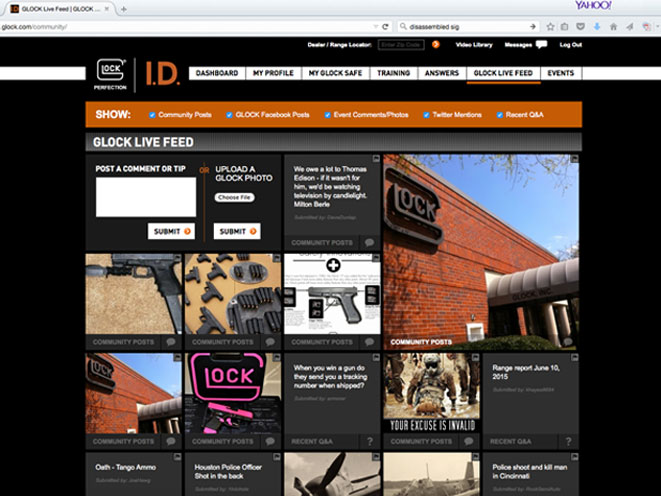Click the Log Out link
This screenshot has width=661, height=496.
pyautogui.click(x=571, y=45)
